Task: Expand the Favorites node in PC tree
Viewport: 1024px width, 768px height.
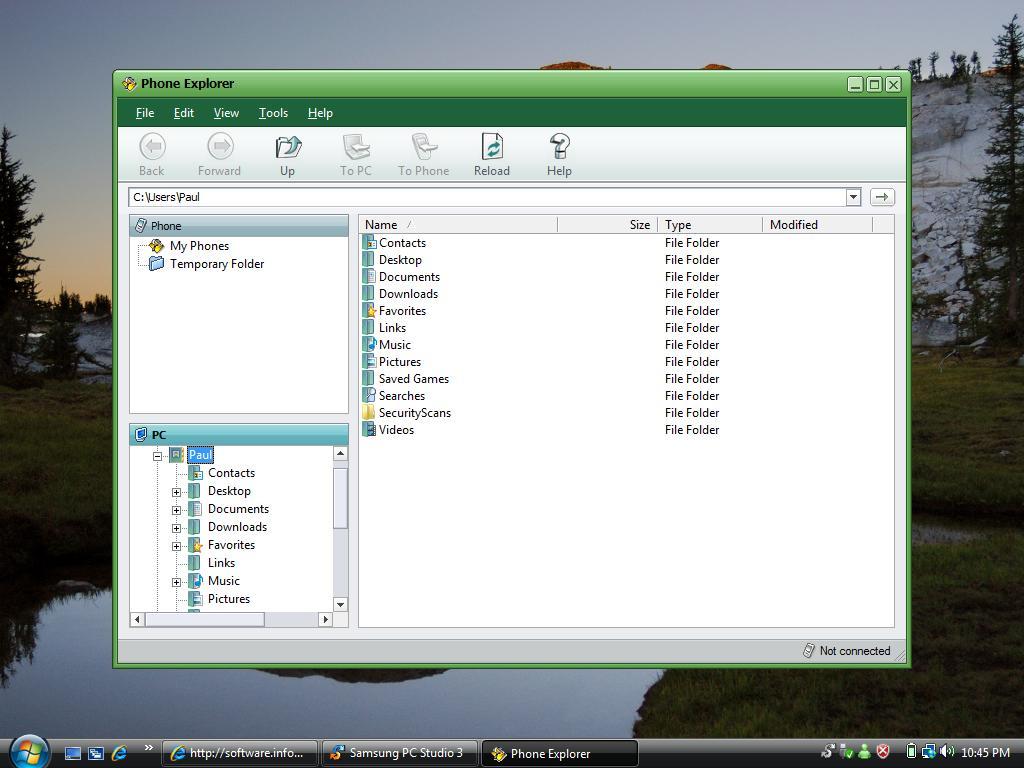Action: click(x=177, y=545)
